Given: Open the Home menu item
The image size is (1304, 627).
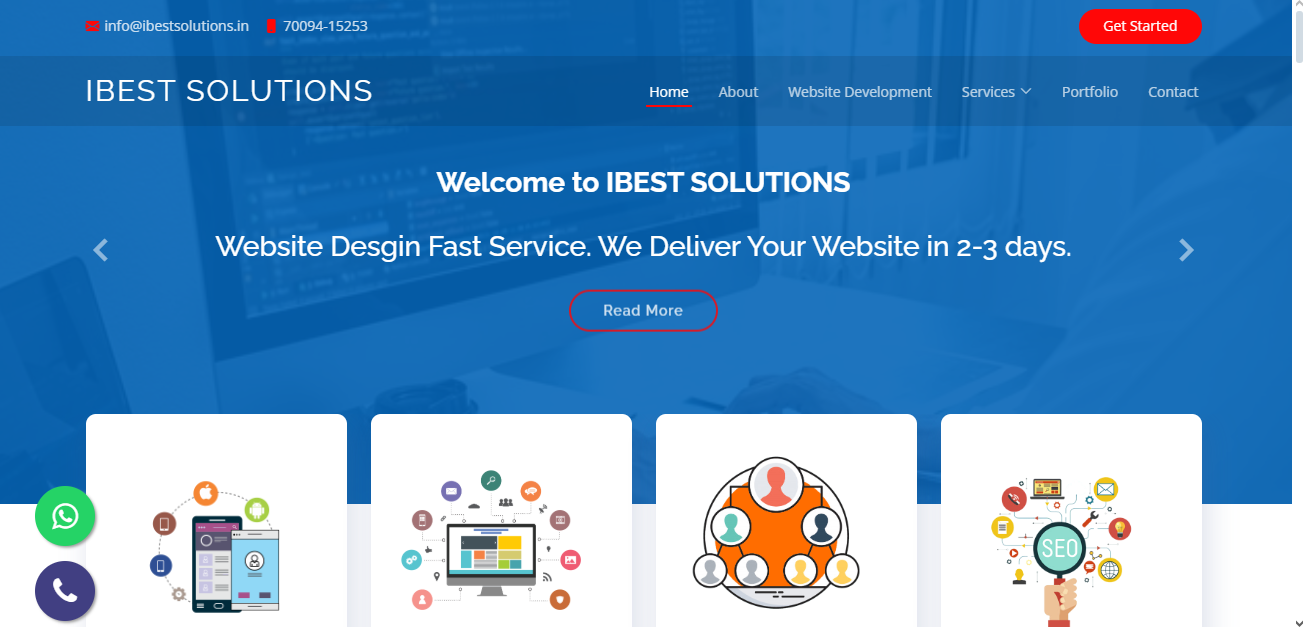Looking at the screenshot, I should (669, 92).
